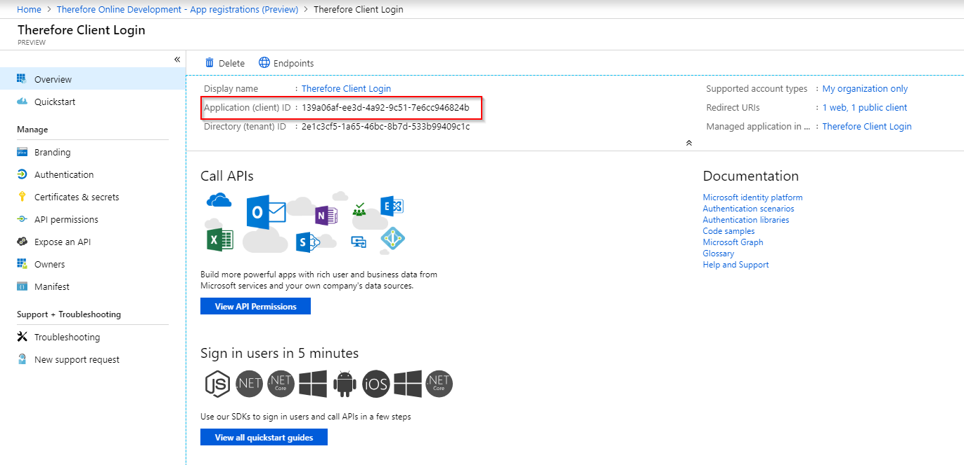964x465 pixels.
Task: Open the Therefore Client Login display name link
Action: (x=346, y=89)
